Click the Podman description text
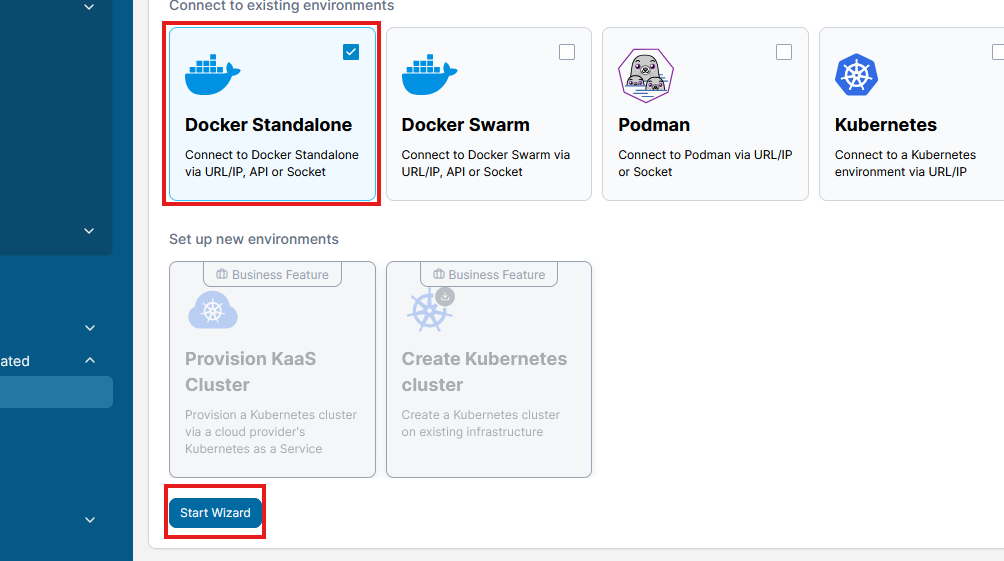The image size is (1004, 561). pos(705,163)
